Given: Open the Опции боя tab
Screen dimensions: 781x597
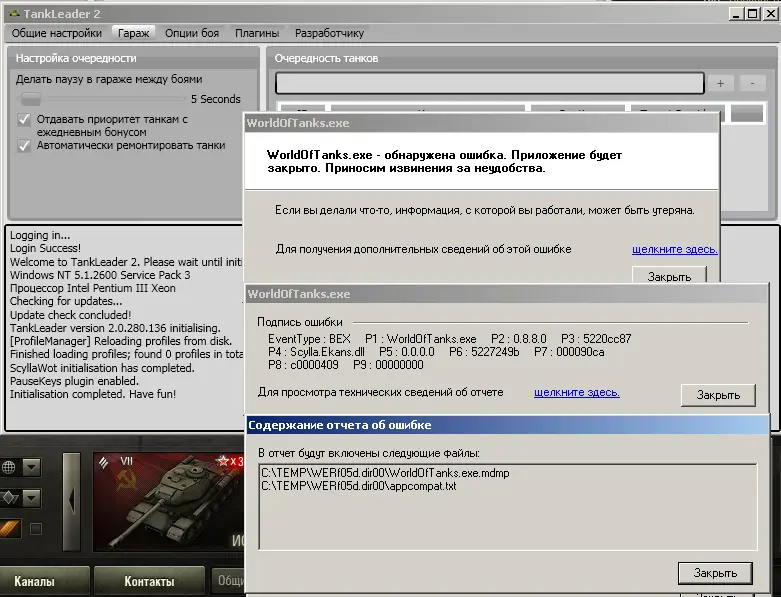Looking at the screenshot, I should click(192, 33).
